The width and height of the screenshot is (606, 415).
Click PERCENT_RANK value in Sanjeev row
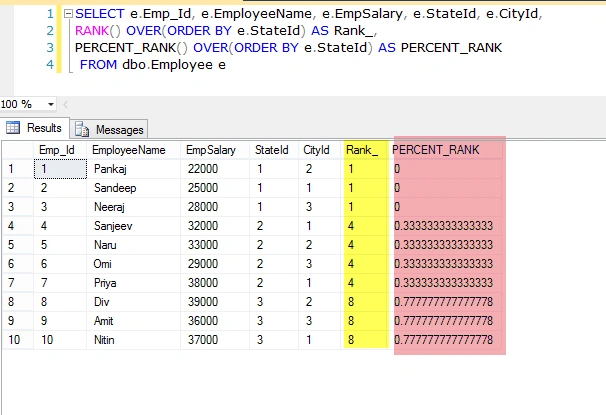(445, 226)
